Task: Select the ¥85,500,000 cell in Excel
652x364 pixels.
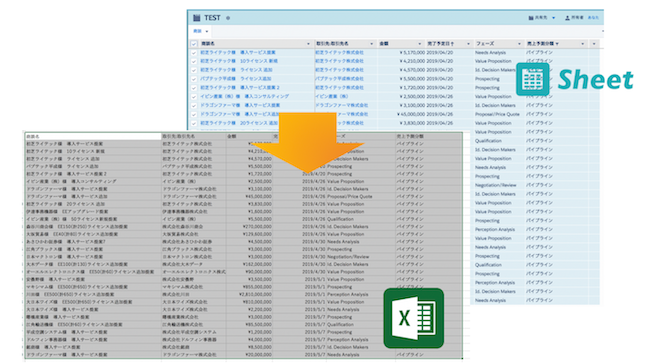Action: [x=249, y=324]
